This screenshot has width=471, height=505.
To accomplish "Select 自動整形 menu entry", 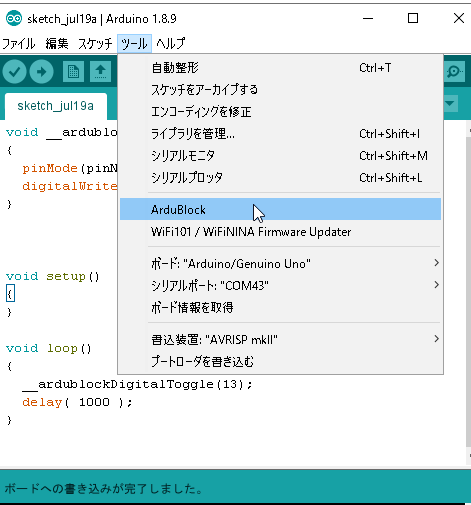I will [x=280, y=68].
